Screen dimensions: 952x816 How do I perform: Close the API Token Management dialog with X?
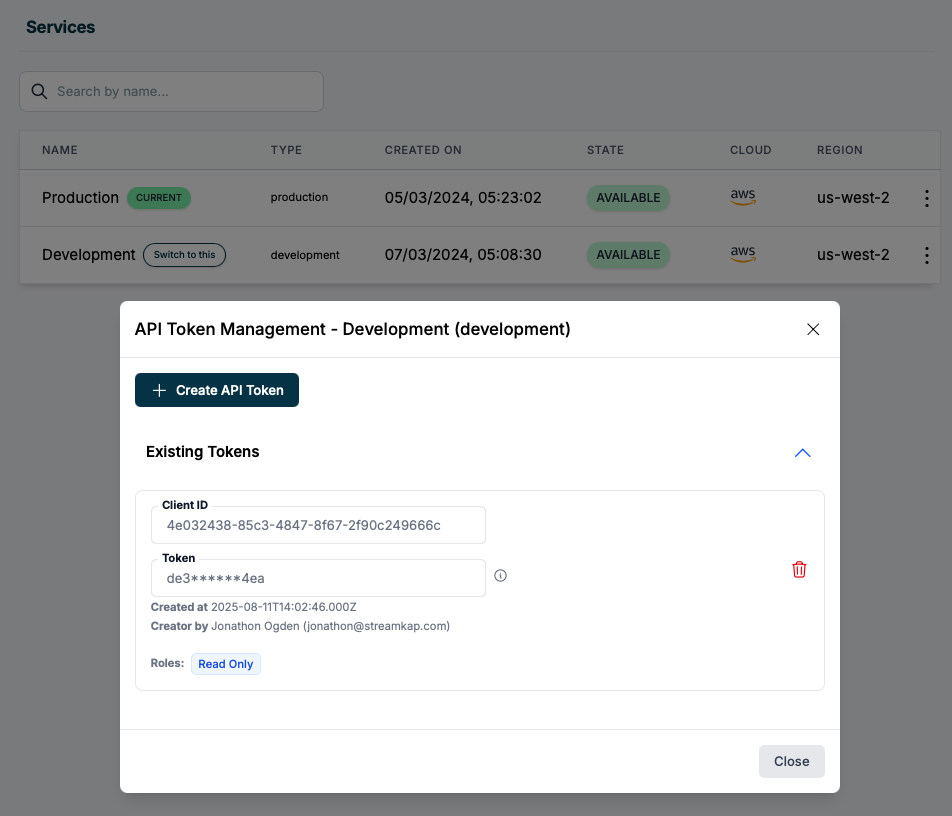pos(813,329)
